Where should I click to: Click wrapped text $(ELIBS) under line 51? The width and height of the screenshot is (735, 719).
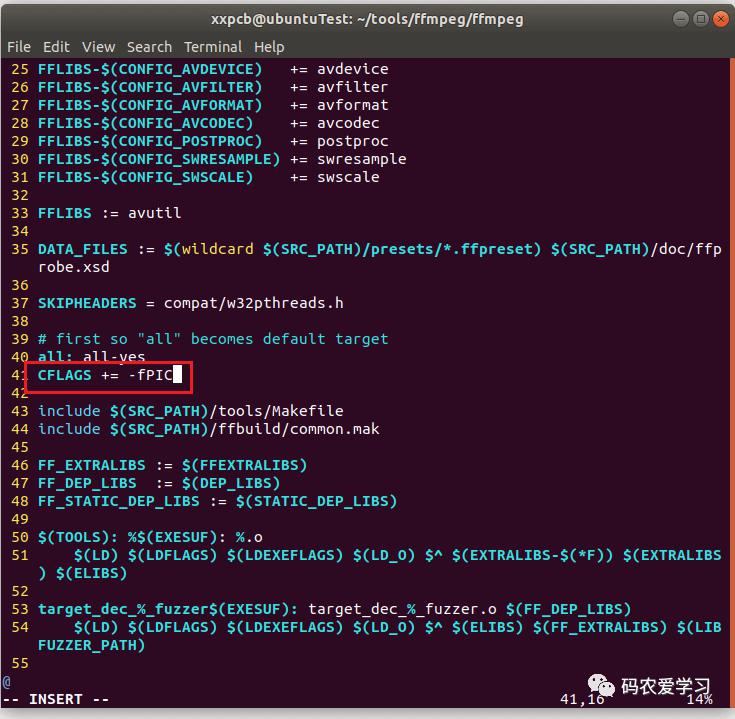click(91, 573)
